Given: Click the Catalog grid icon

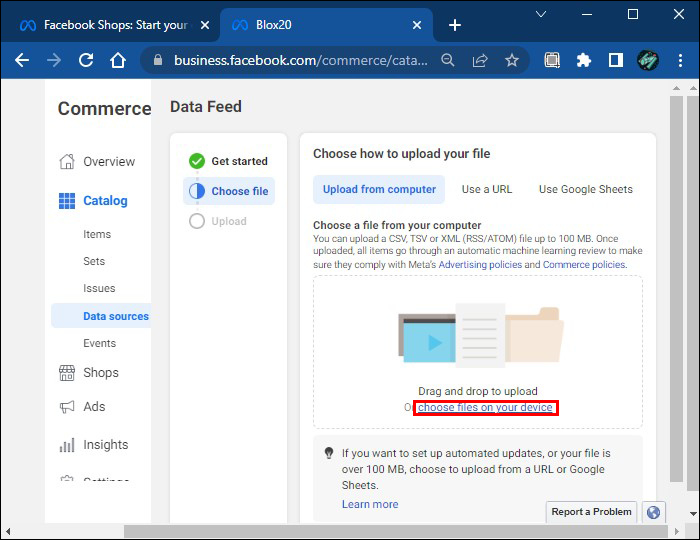Looking at the screenshot, I should 67,201.
